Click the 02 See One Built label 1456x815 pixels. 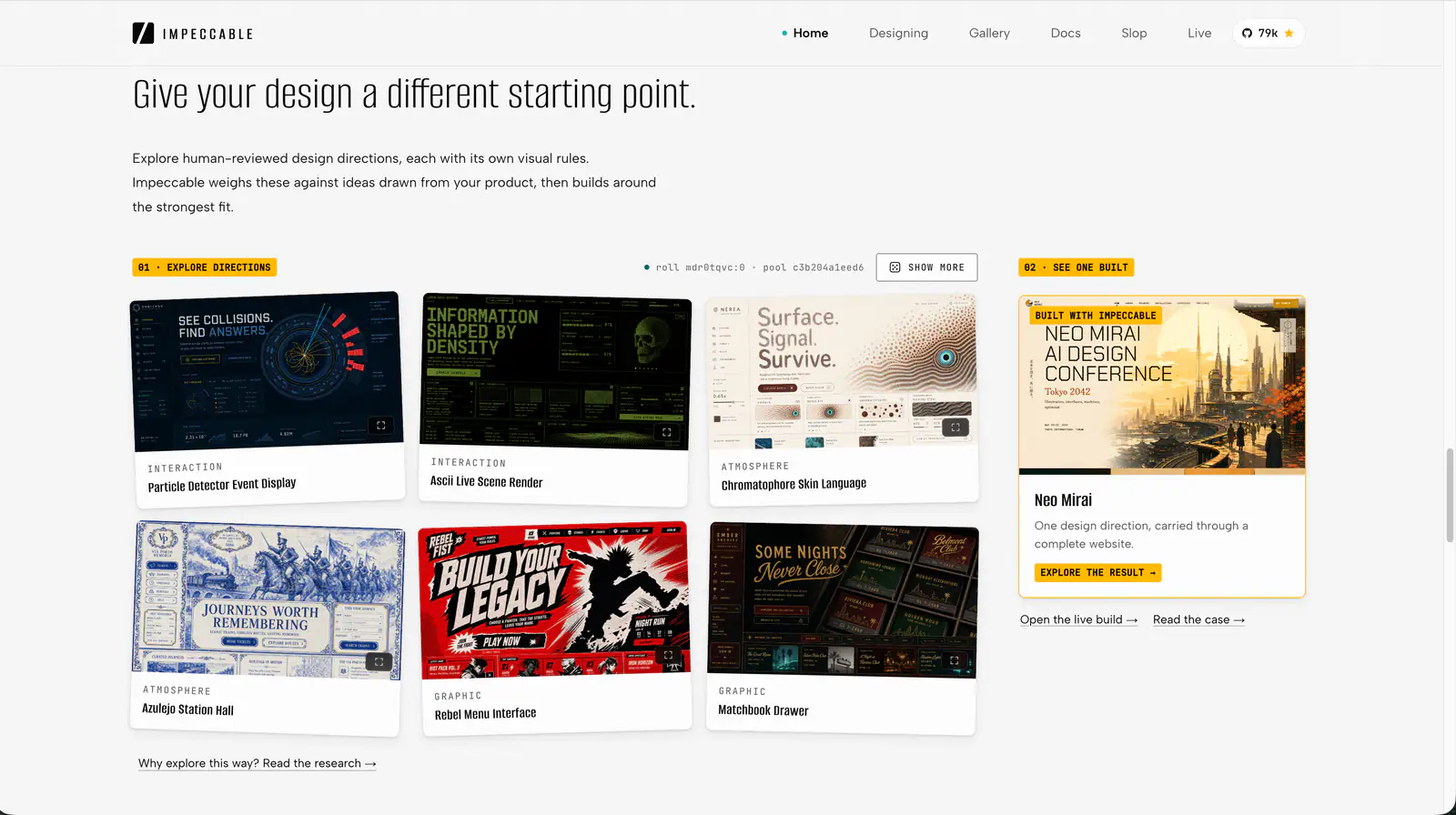tap(1077, 267)
